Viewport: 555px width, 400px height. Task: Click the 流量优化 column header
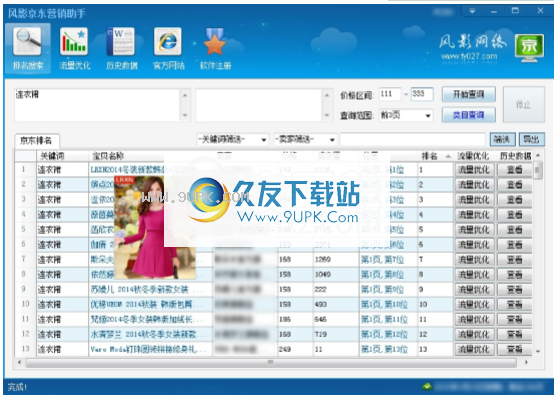[474, 156]
